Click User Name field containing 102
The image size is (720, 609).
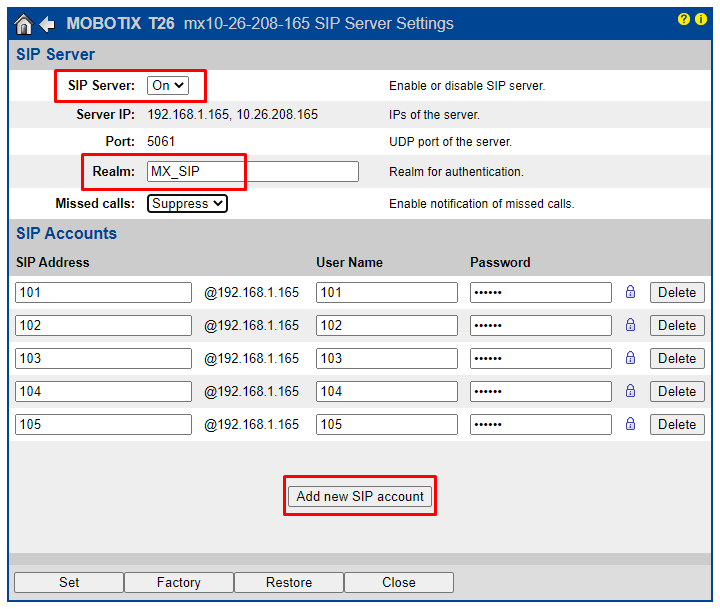(387, 326)
